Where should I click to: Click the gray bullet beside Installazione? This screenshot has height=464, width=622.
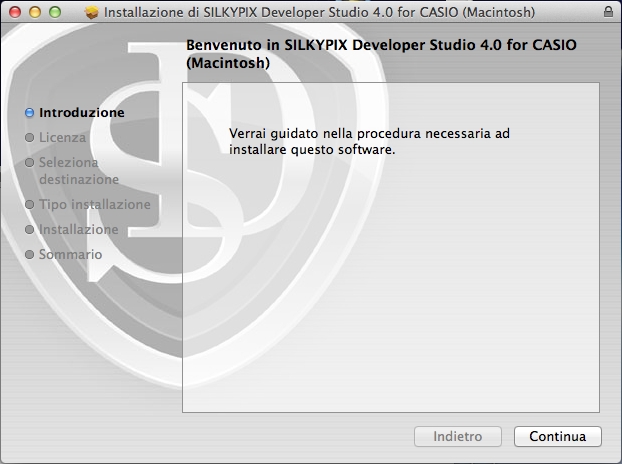[x=30, y=230]
